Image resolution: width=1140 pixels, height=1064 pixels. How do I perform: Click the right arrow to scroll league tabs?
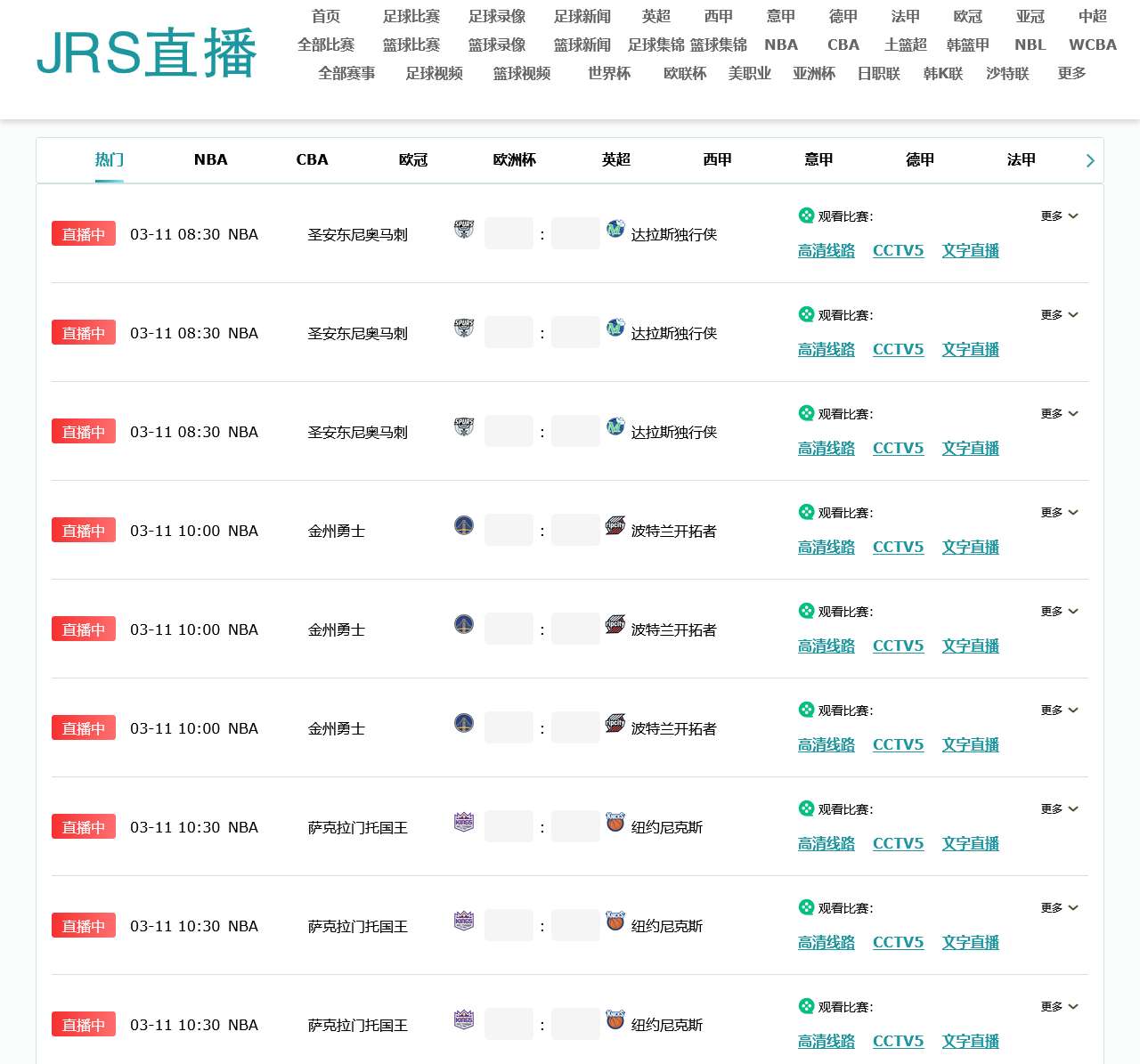[x=1089, y=160]
